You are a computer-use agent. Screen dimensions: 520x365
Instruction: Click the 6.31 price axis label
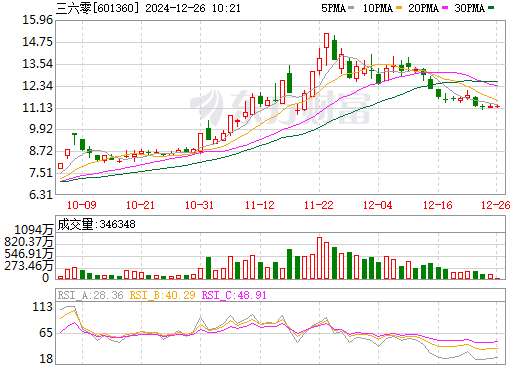pyautogui.click(x=41, y=194)
